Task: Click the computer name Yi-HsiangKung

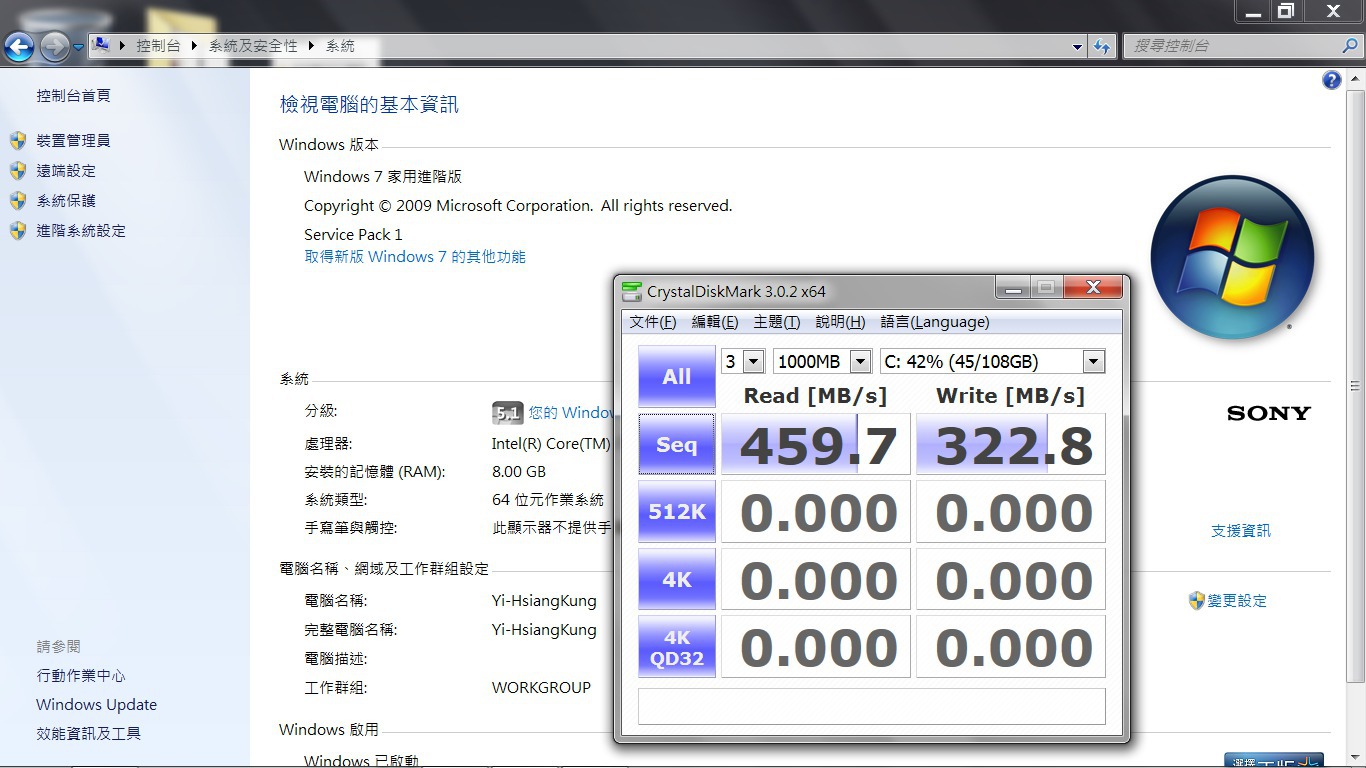Action: 544,601
